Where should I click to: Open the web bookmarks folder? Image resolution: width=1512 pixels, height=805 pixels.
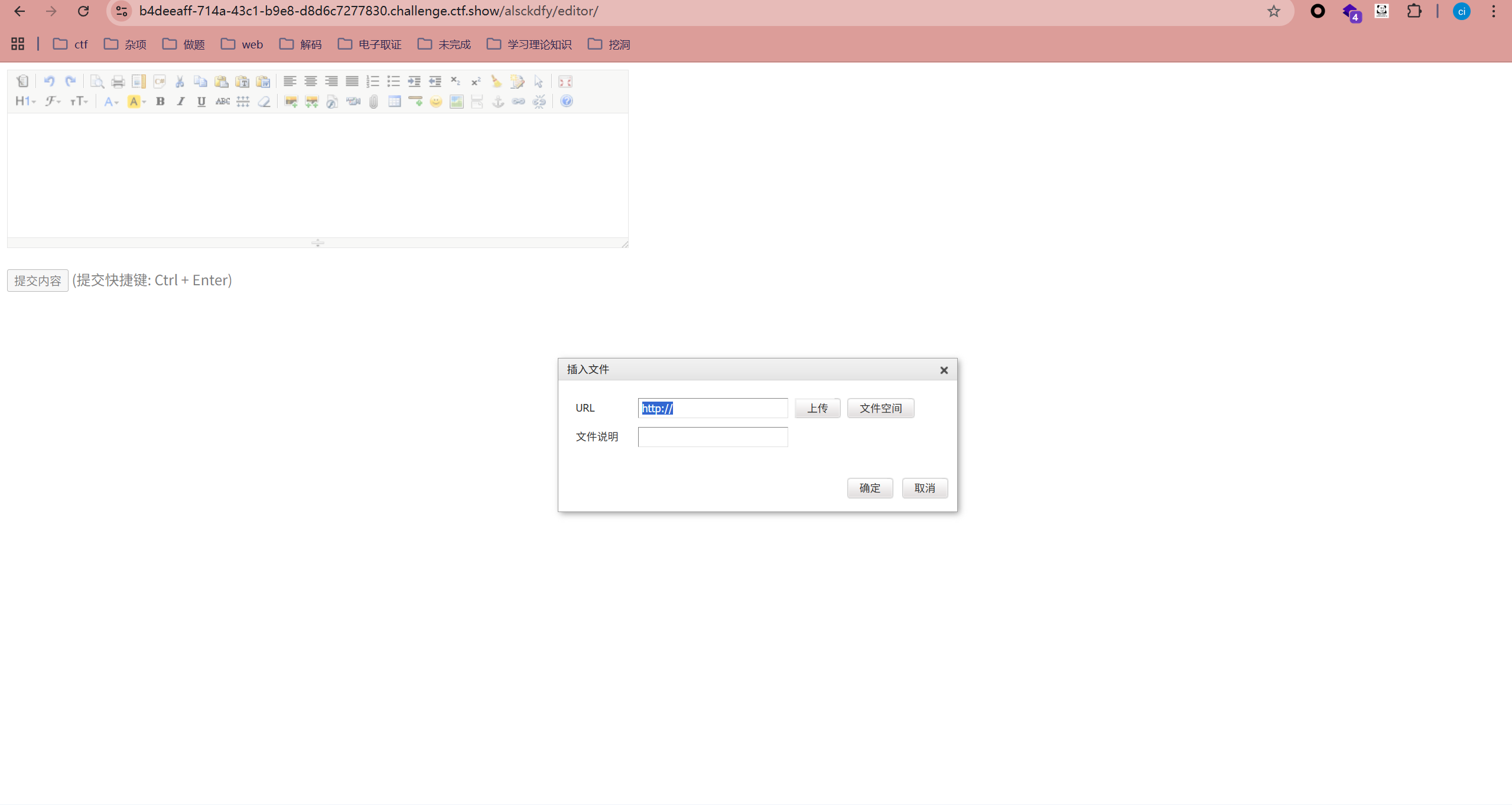pyautogui.click(x=242, y=44)
